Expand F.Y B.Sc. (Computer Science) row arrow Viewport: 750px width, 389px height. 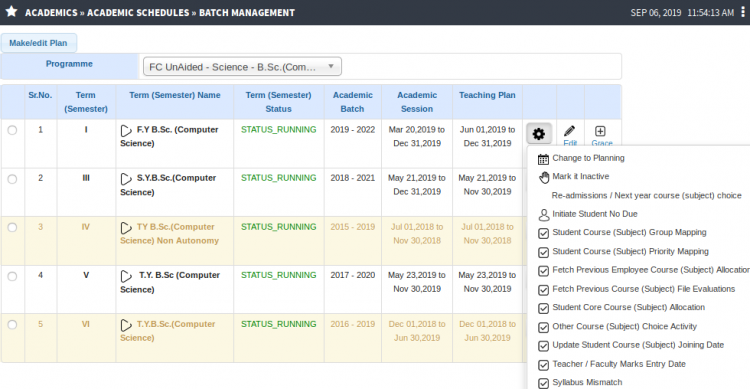pyautogui.click(x=126, y=131)
